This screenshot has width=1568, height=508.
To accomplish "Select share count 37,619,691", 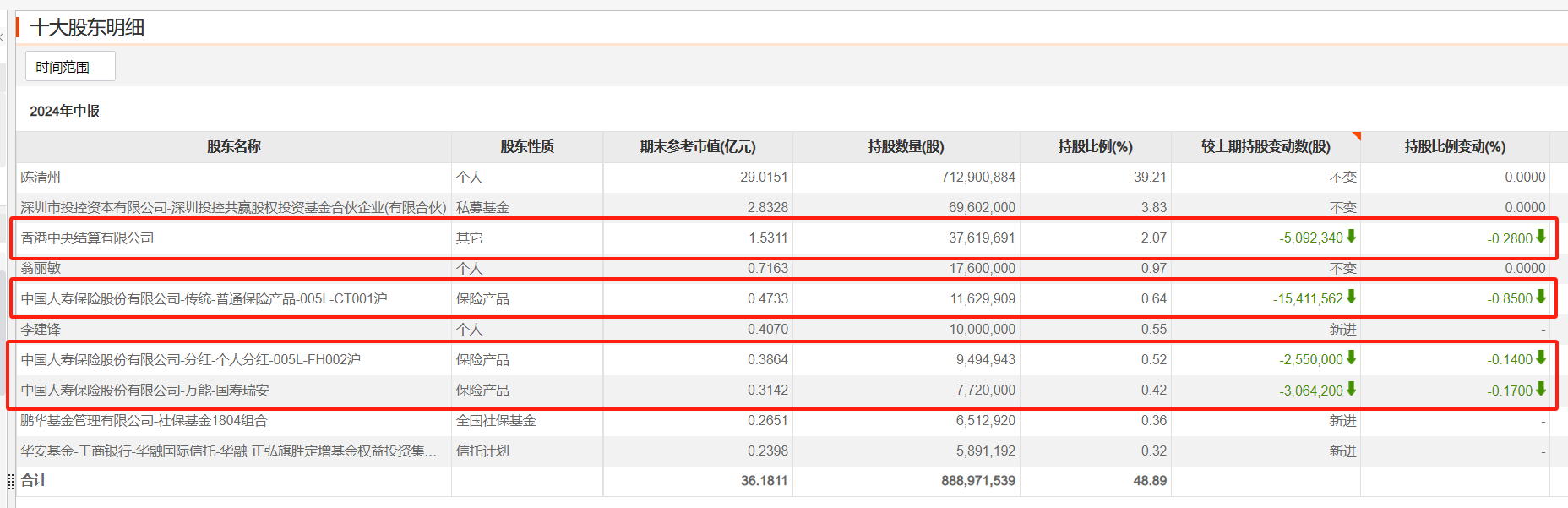I will tap(982, 238).
